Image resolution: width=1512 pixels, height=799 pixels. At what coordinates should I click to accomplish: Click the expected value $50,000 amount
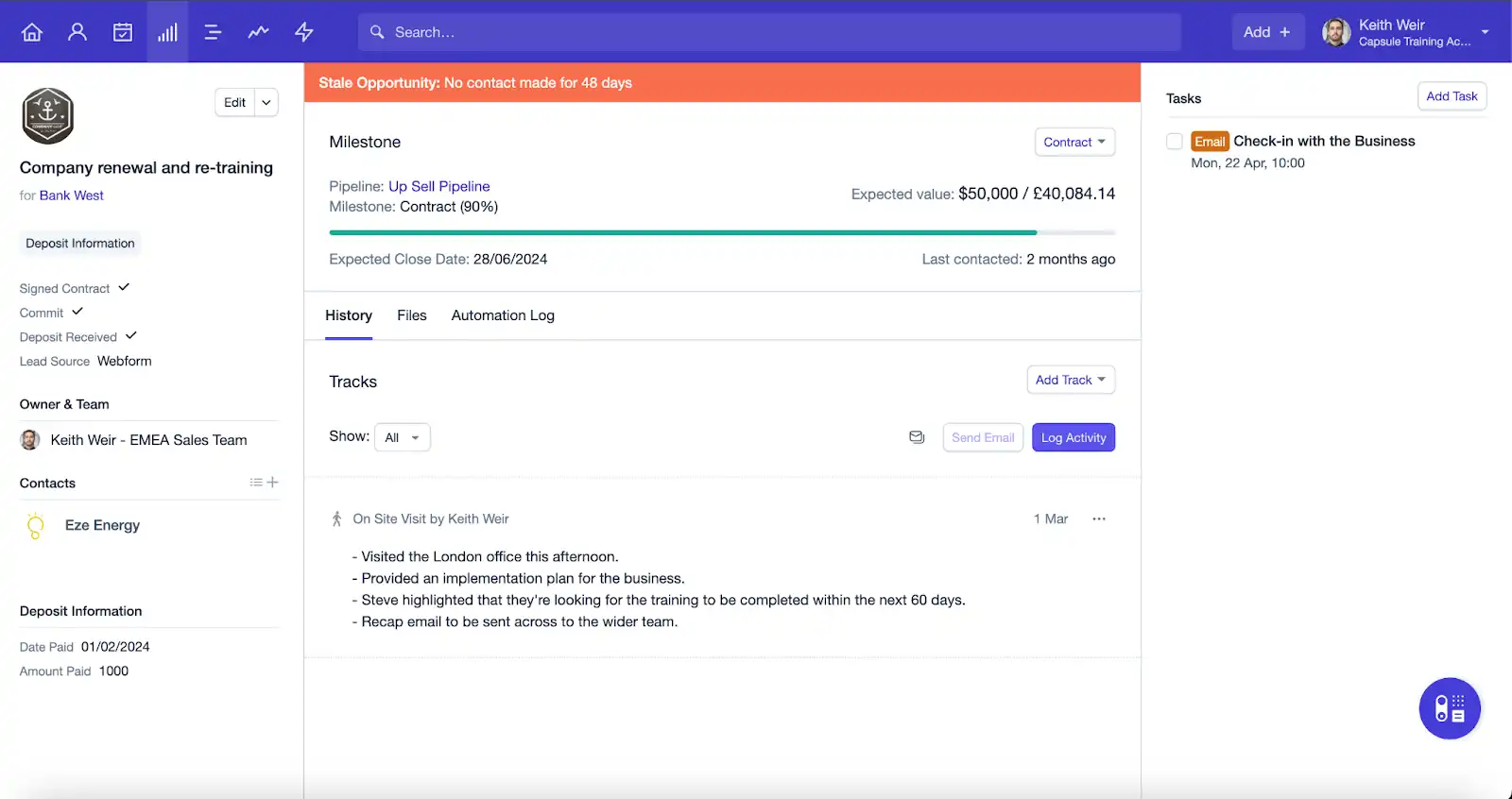coord(988,194)
